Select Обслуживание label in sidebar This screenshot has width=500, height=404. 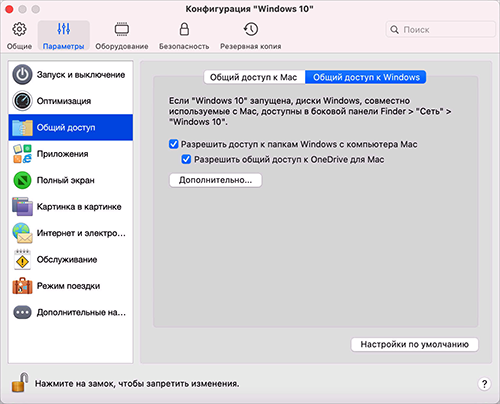point(67,259)
